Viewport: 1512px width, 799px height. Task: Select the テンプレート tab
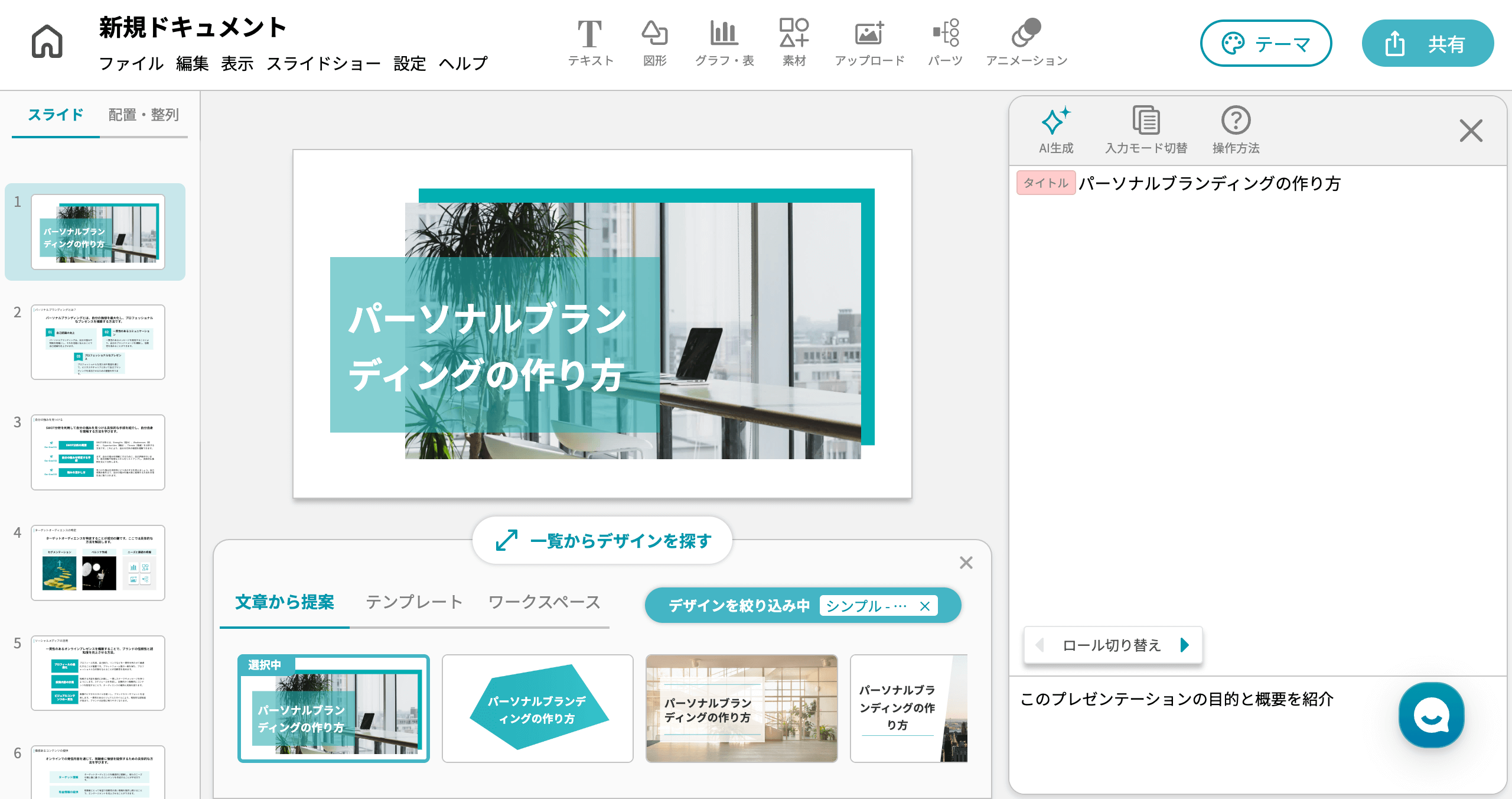[x=414, y=602]
